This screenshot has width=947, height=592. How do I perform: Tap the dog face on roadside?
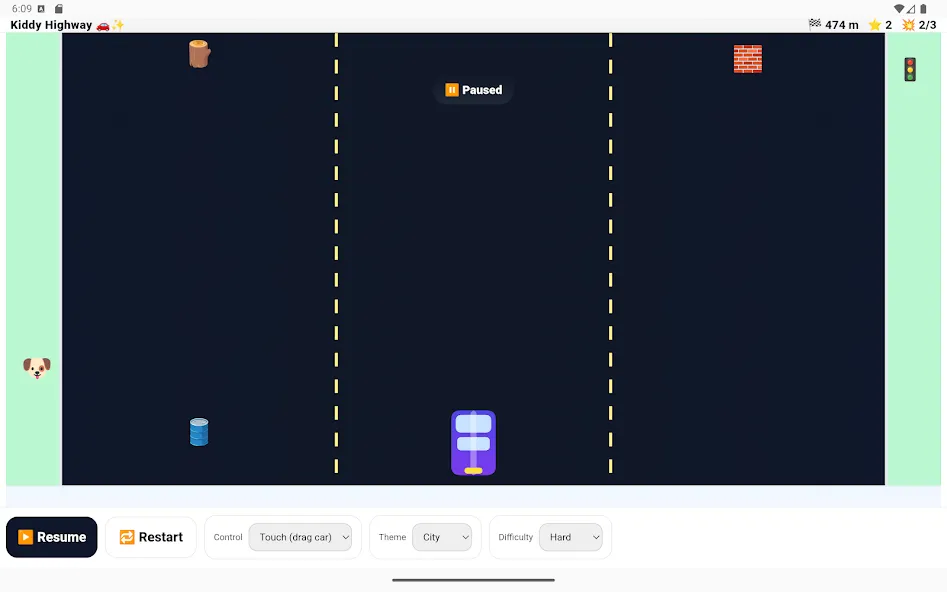[37, 367]
